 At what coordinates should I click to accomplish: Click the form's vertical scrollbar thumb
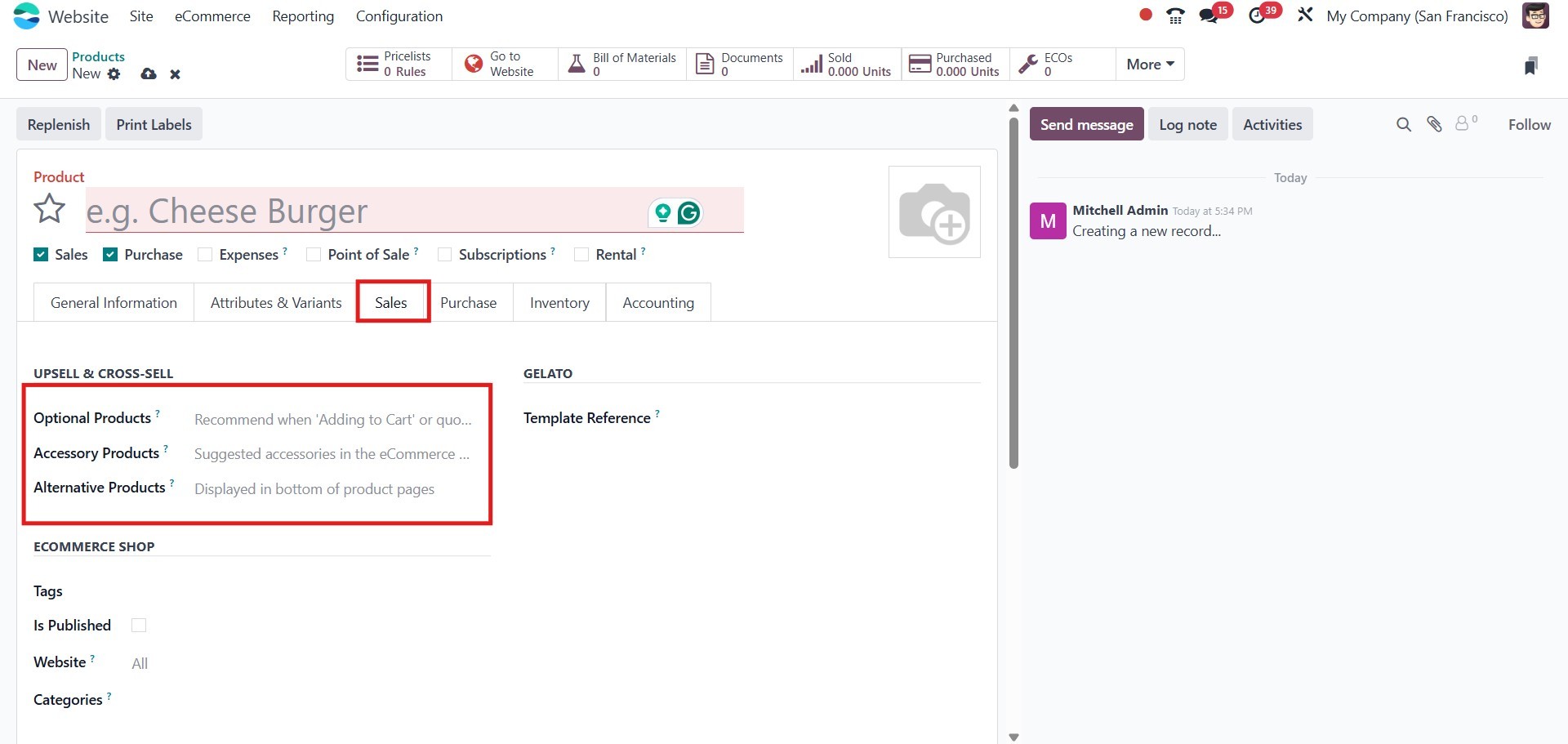coord(1013,292)
